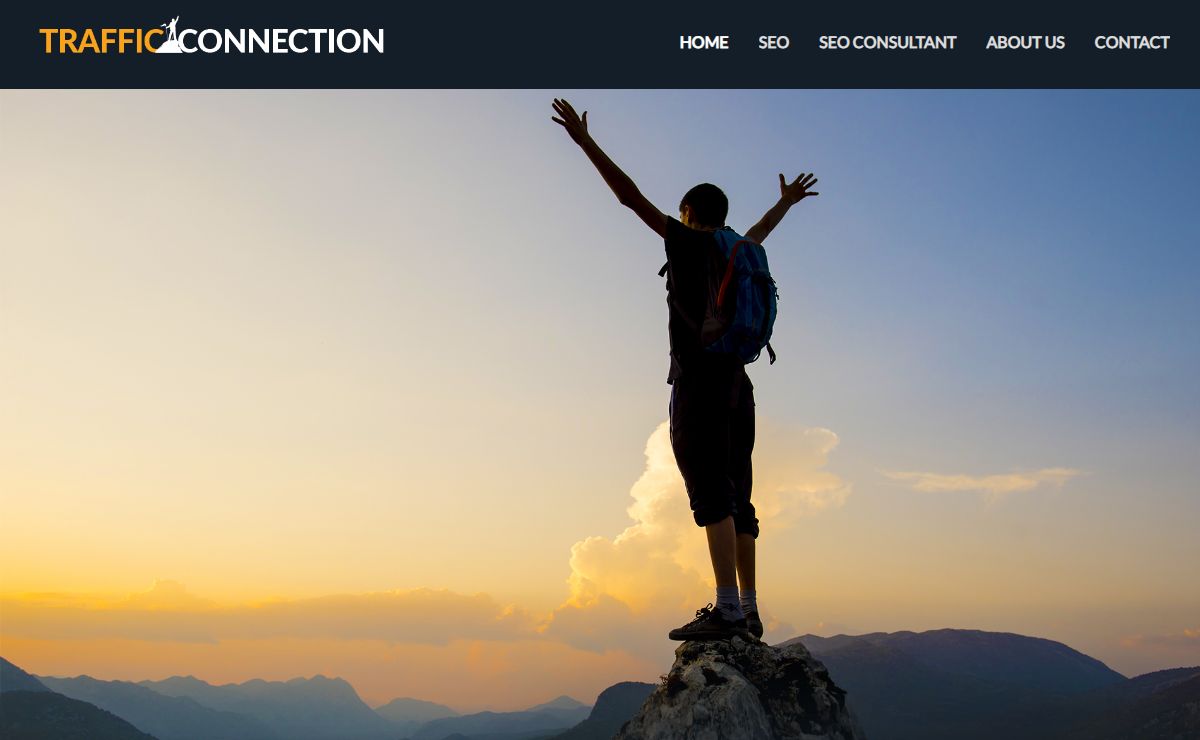Screen dimensions: 1200x740
Task: Click the hiker's raised hand on the left
Action: pos(570,120)
